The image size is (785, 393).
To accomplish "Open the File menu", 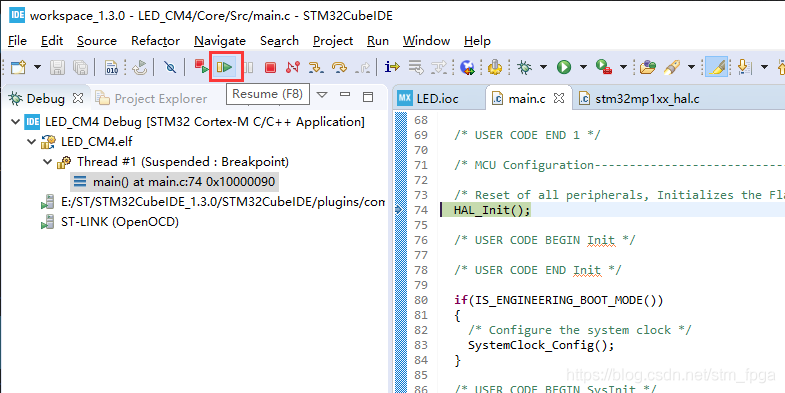I will click(18, 41).
